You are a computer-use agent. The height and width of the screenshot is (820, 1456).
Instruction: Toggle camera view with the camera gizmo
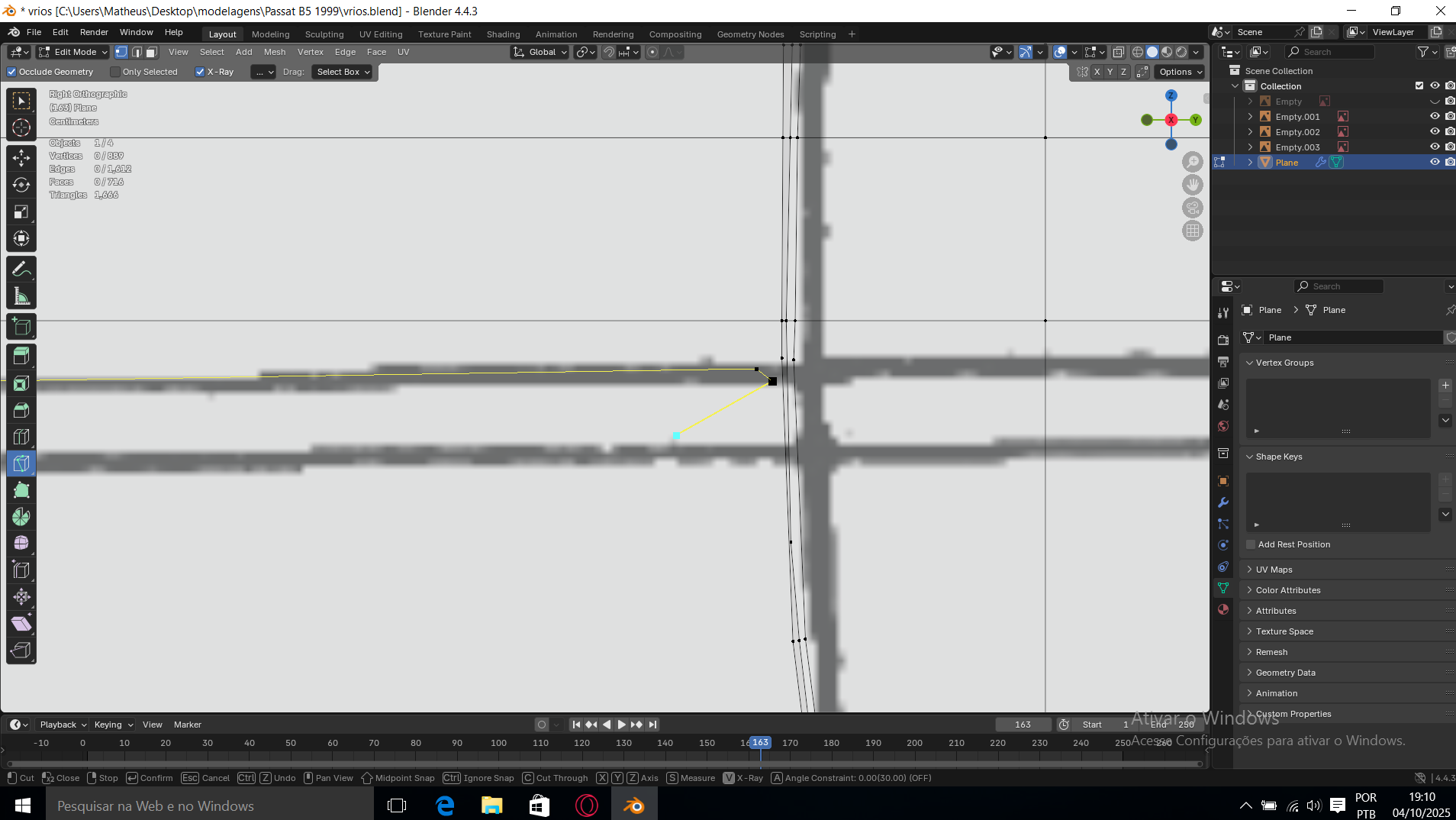(1192, 208)
